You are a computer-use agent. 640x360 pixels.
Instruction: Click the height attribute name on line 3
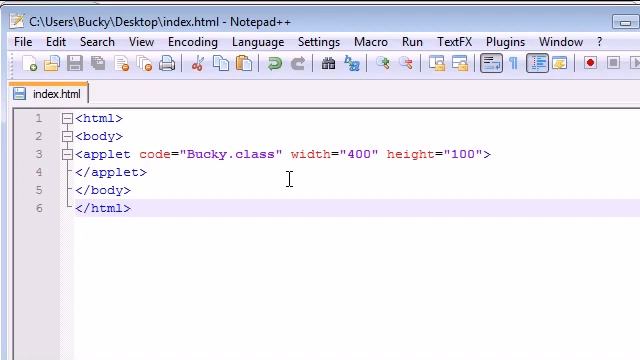(410, 154)
